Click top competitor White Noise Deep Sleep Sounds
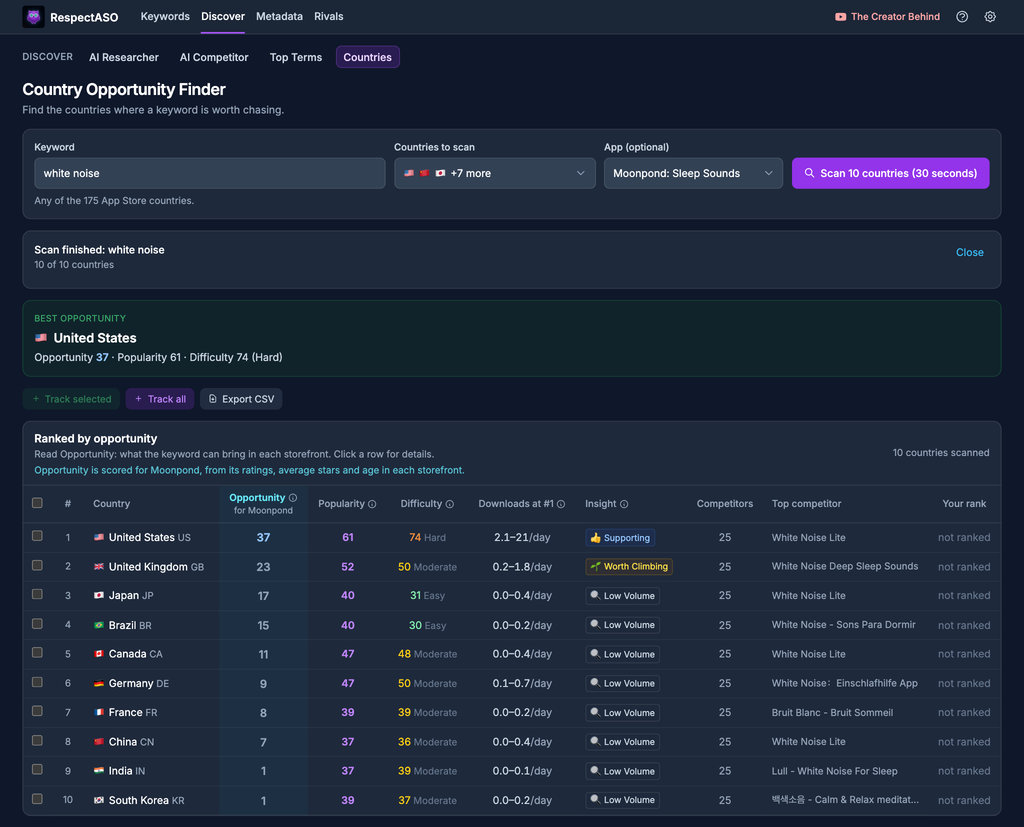The image size is (1024, 827). pyautogui.click(x=844, y=566)
